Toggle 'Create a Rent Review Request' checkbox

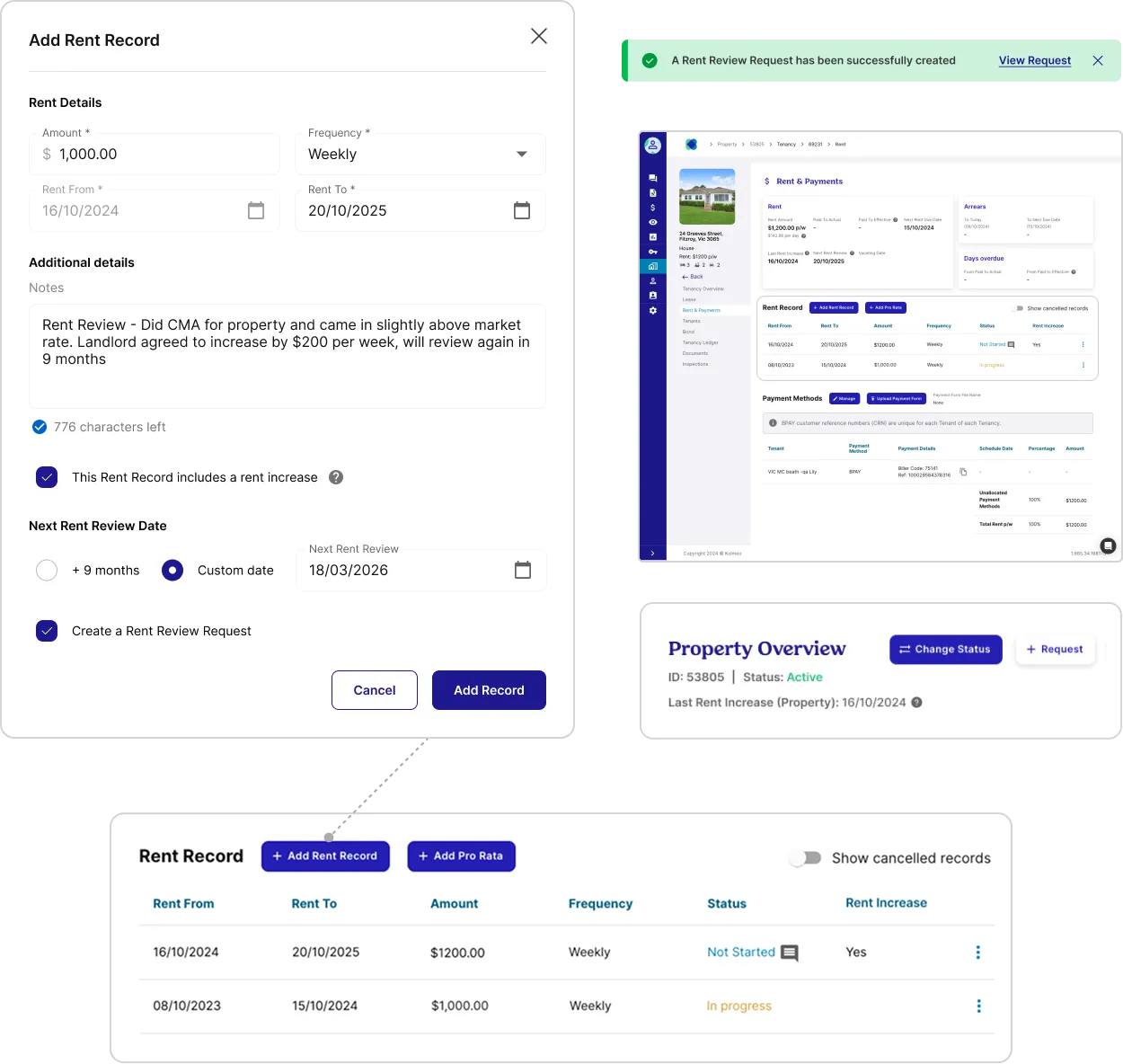point(47,631)
